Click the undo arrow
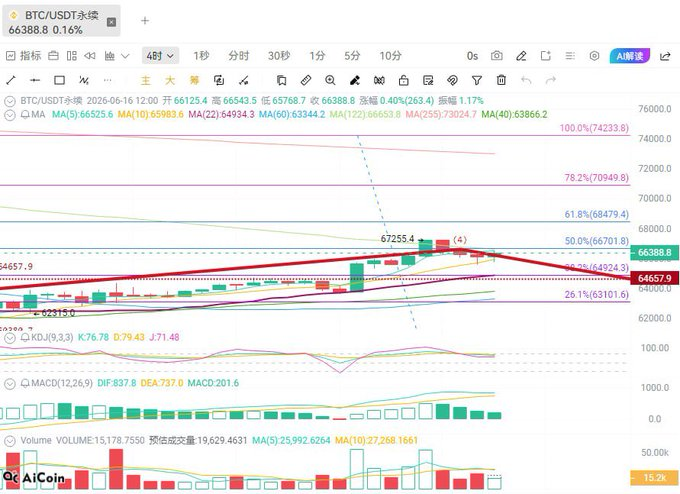Viewport: 680px width, 494px height. tap(526, 80)
